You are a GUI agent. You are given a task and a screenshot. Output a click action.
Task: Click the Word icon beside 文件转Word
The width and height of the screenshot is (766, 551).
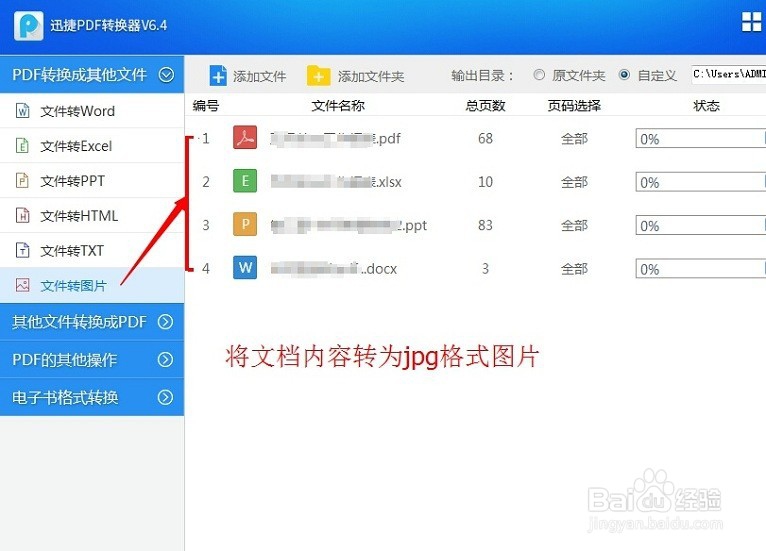coord(22,111)
